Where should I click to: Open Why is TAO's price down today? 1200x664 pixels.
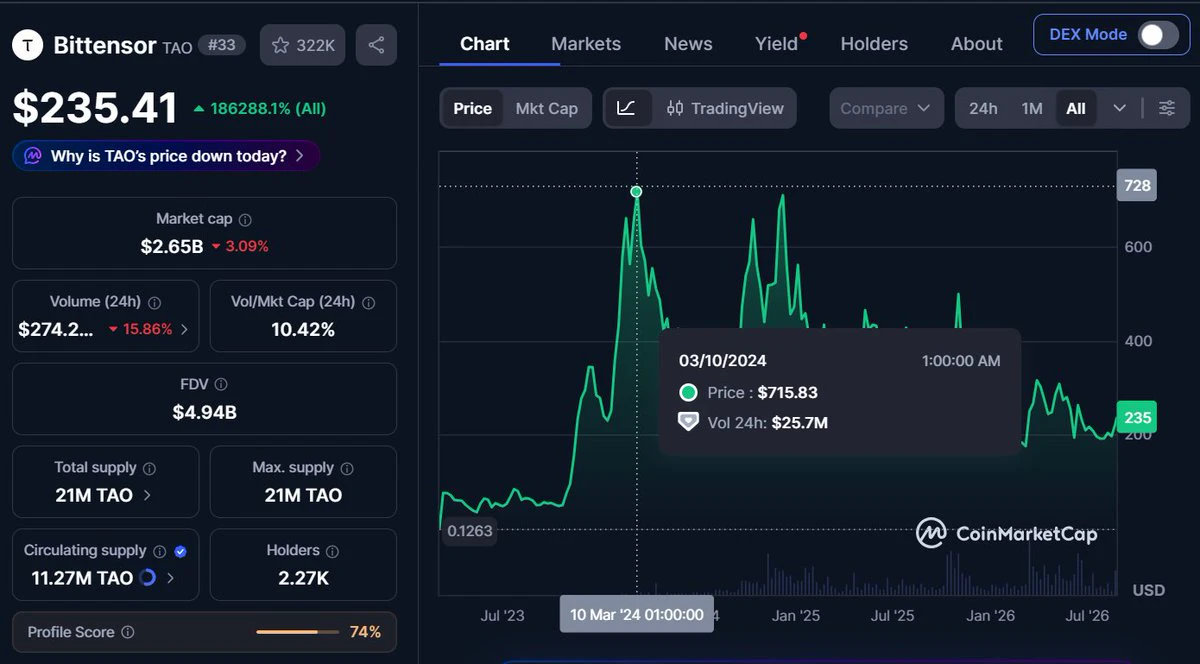[166, 156]
